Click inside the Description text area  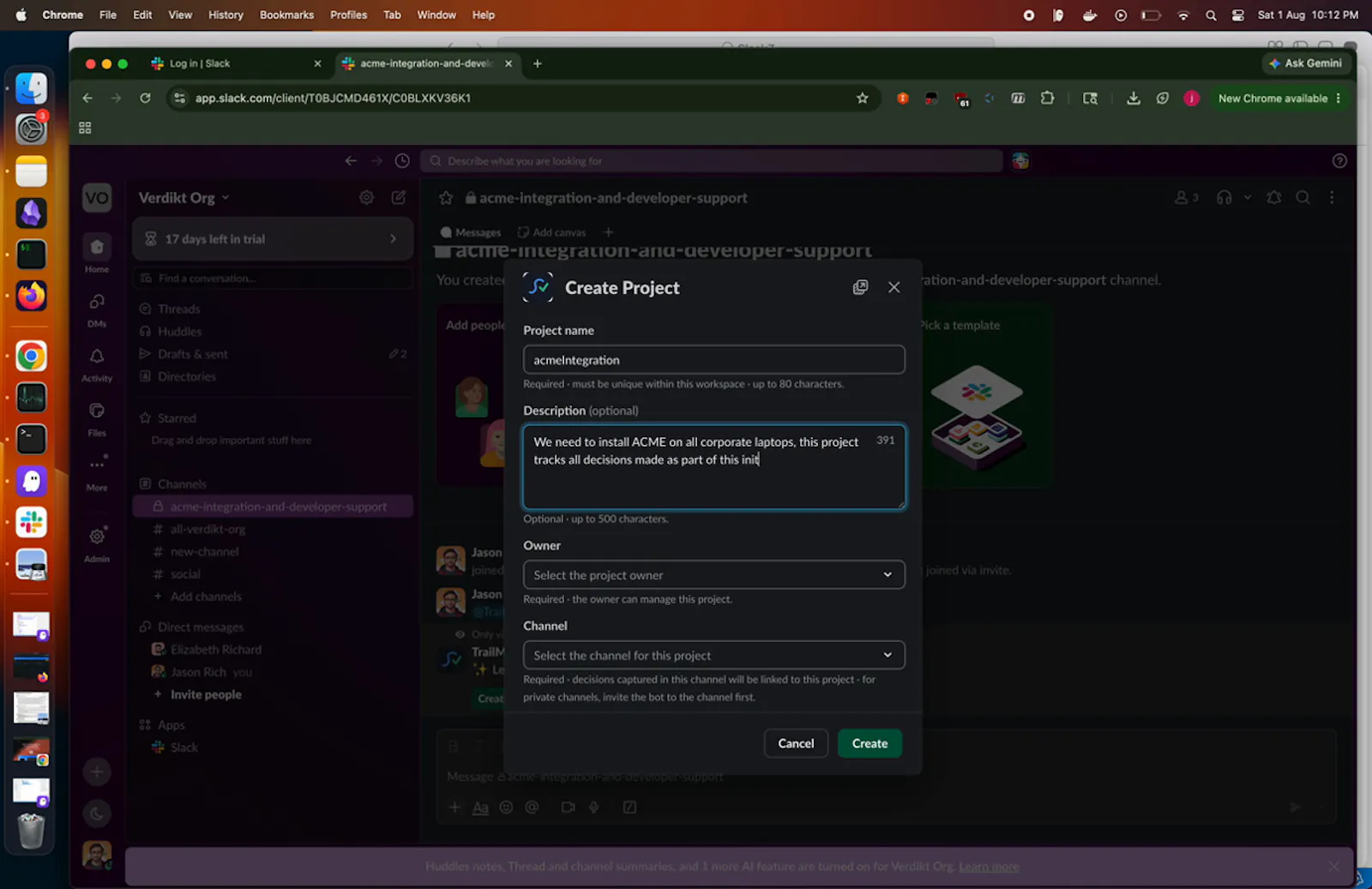(713, 467)
